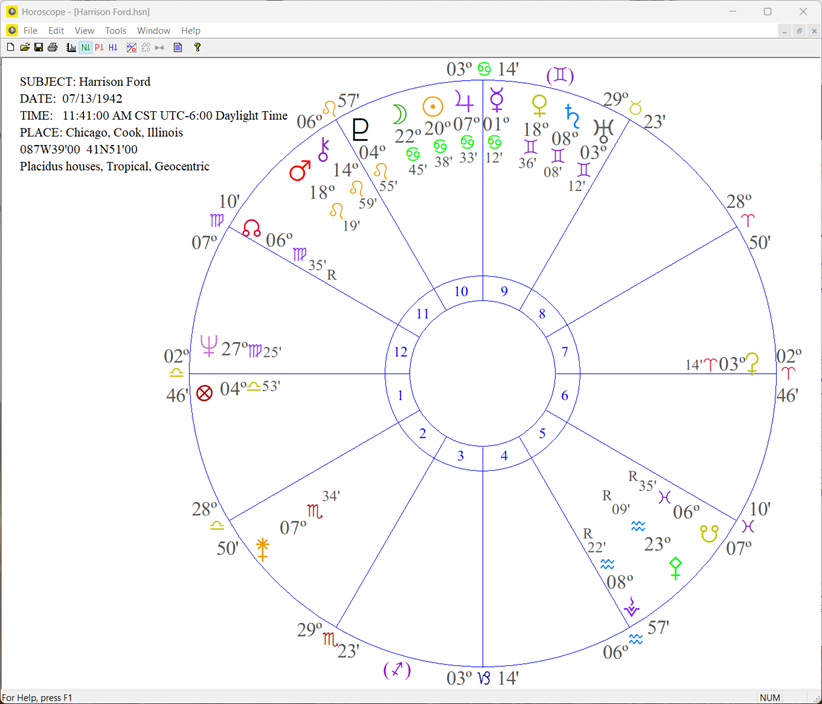Save the Harrison Ford chart using the diskette icon
Image resolution: width=822 pixels, height=704 pixels.
pyautogui.click(x=37, y=47)
